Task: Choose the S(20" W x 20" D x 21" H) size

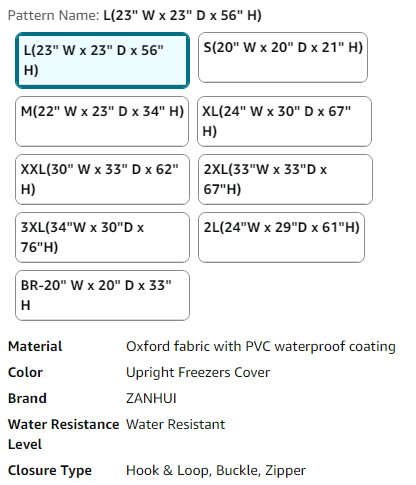Action: 283,57
